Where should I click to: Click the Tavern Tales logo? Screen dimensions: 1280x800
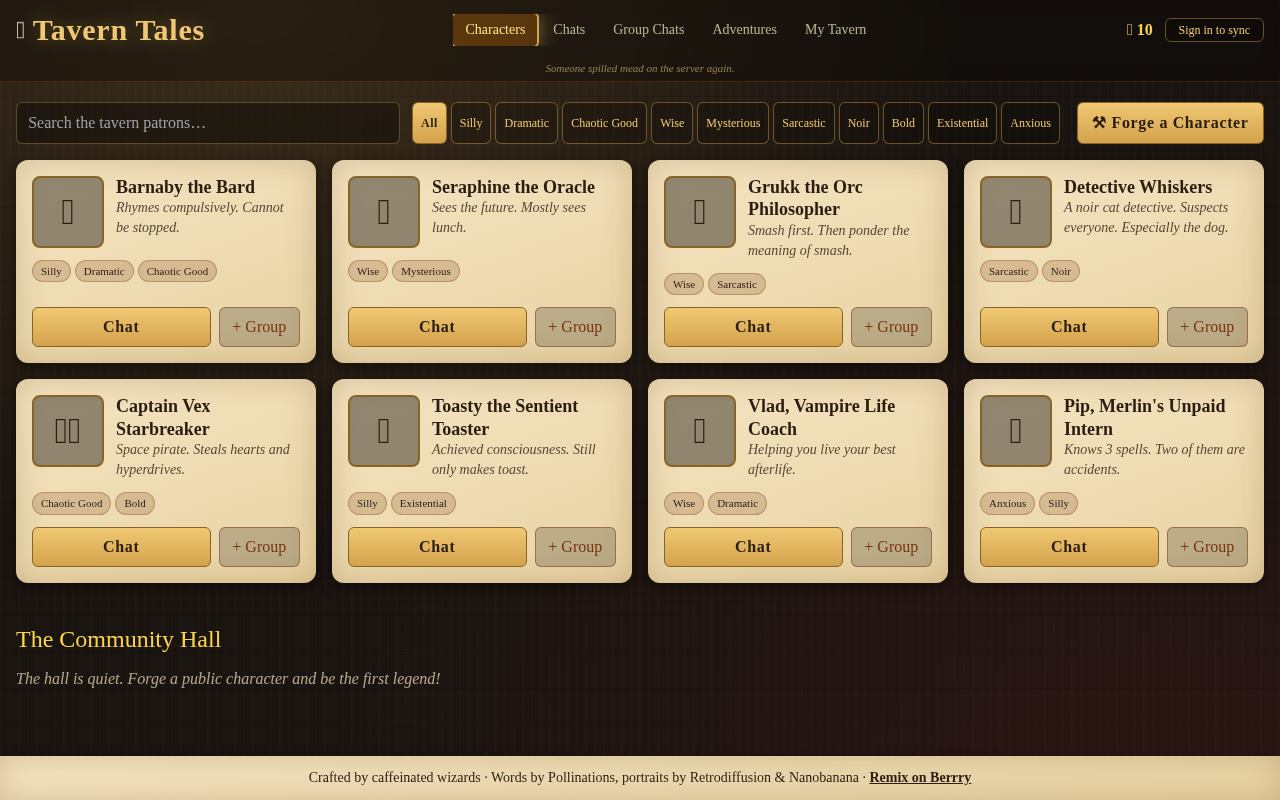coord(110,30)
